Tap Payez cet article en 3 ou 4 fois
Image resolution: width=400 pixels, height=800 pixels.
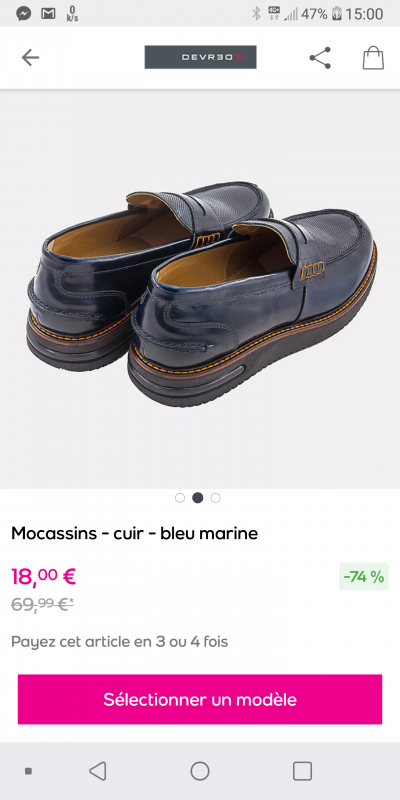click(x=119, y=641)
